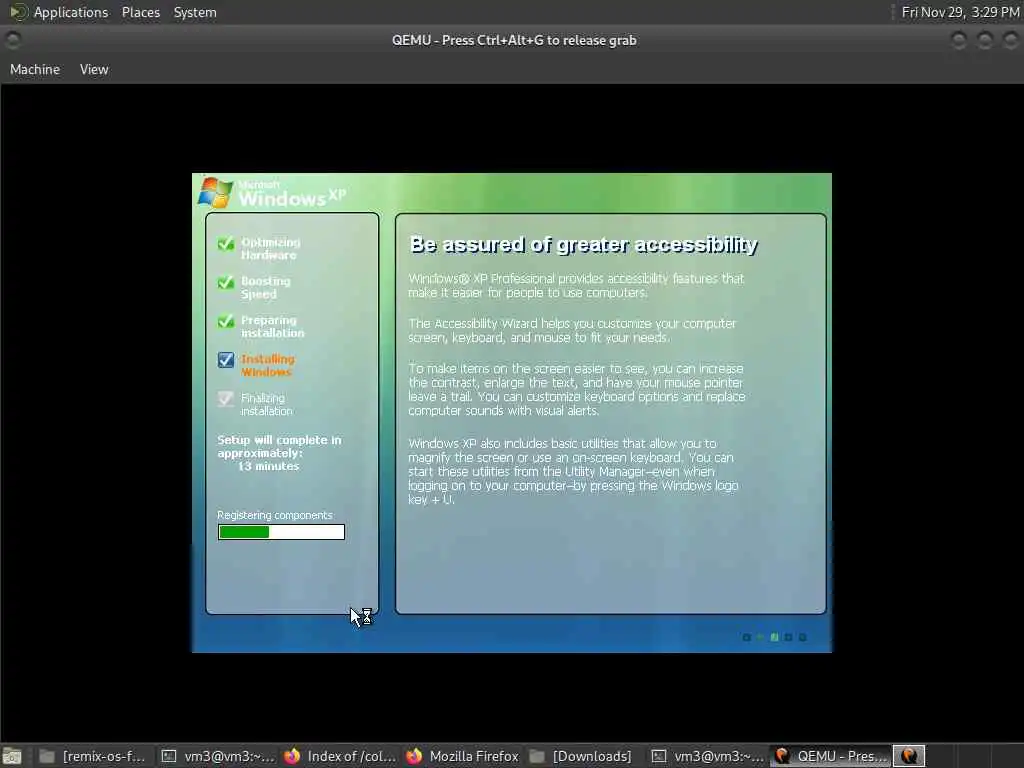Switch to the Index of /col... Firefox window
This screenshot has height=768, width=1024.
[x=340, y=756]
